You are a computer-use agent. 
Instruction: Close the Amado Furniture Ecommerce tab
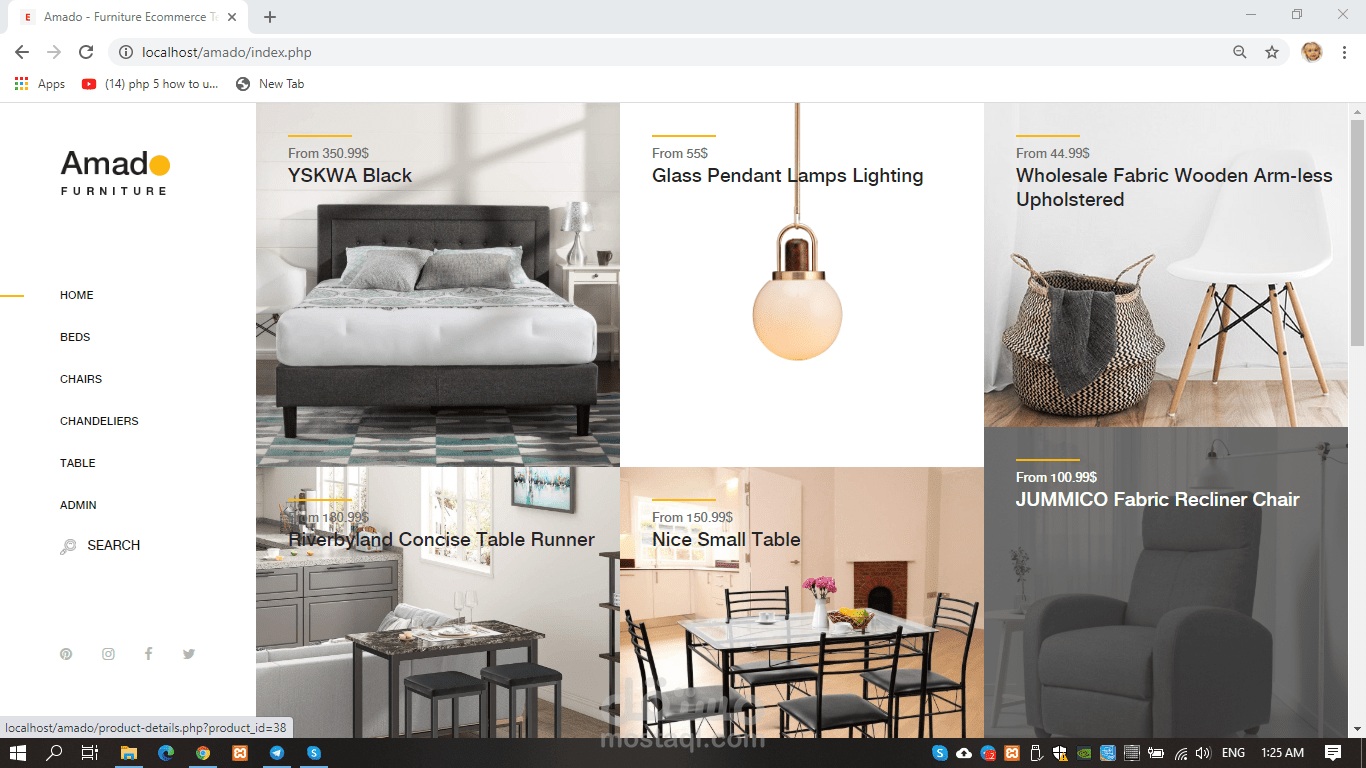(x=233, y=17)
